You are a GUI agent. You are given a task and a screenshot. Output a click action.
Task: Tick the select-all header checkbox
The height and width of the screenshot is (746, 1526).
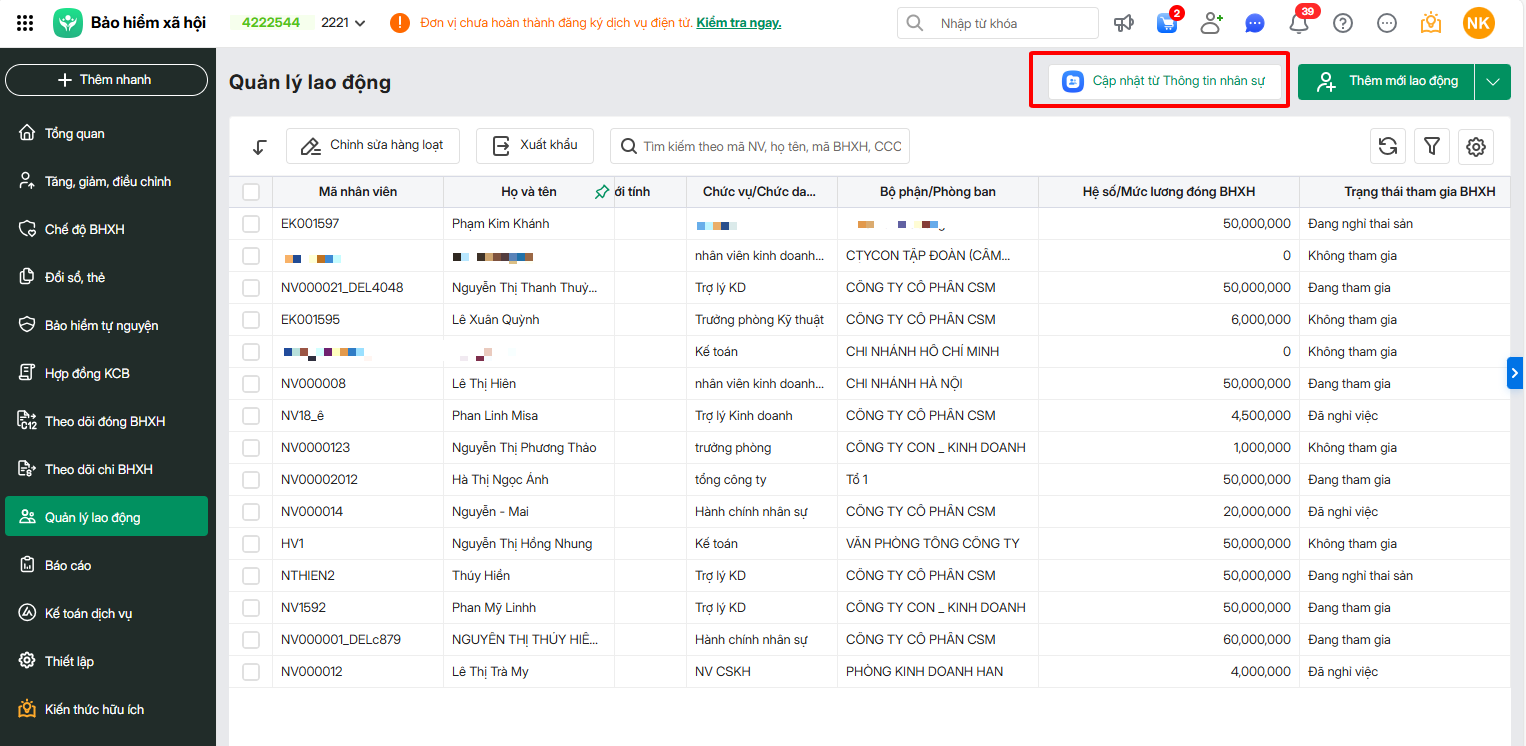(251, 192)
